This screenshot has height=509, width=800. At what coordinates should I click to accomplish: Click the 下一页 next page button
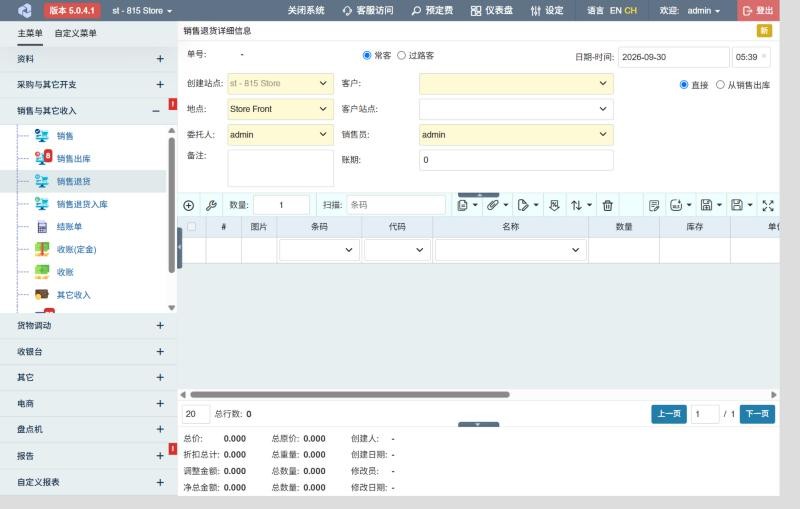point(757,414)
